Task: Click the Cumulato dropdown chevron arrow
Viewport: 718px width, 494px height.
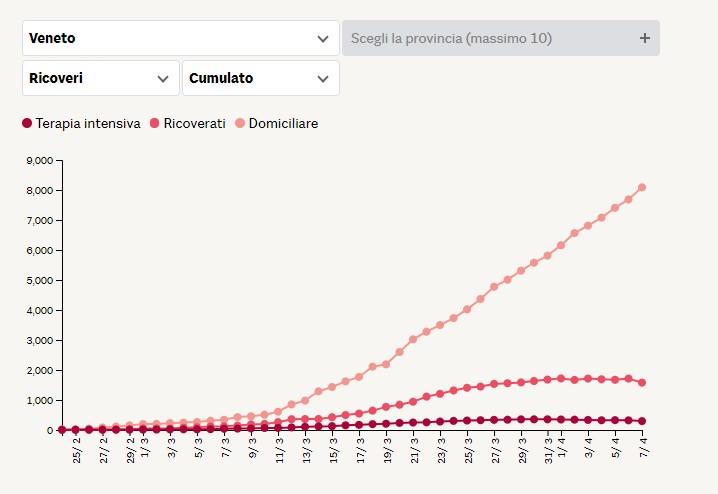Action: coord(322,78)
